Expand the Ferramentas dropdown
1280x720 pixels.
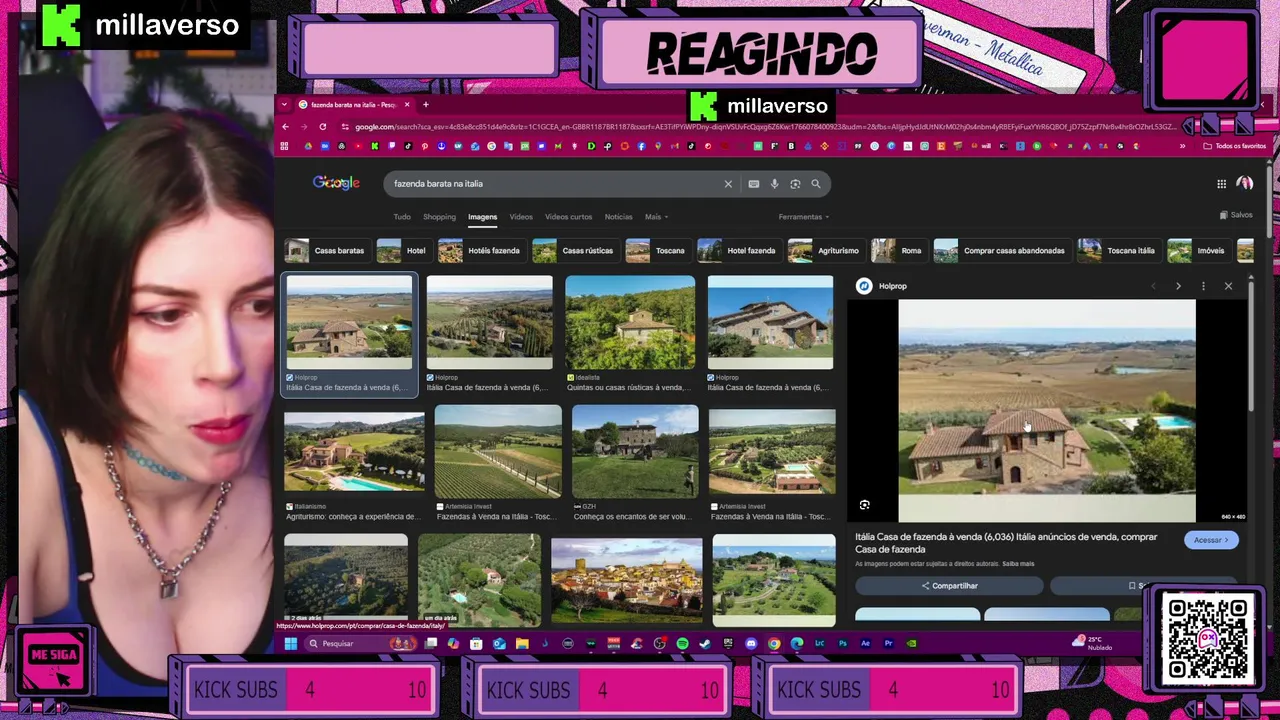(804, 217)
